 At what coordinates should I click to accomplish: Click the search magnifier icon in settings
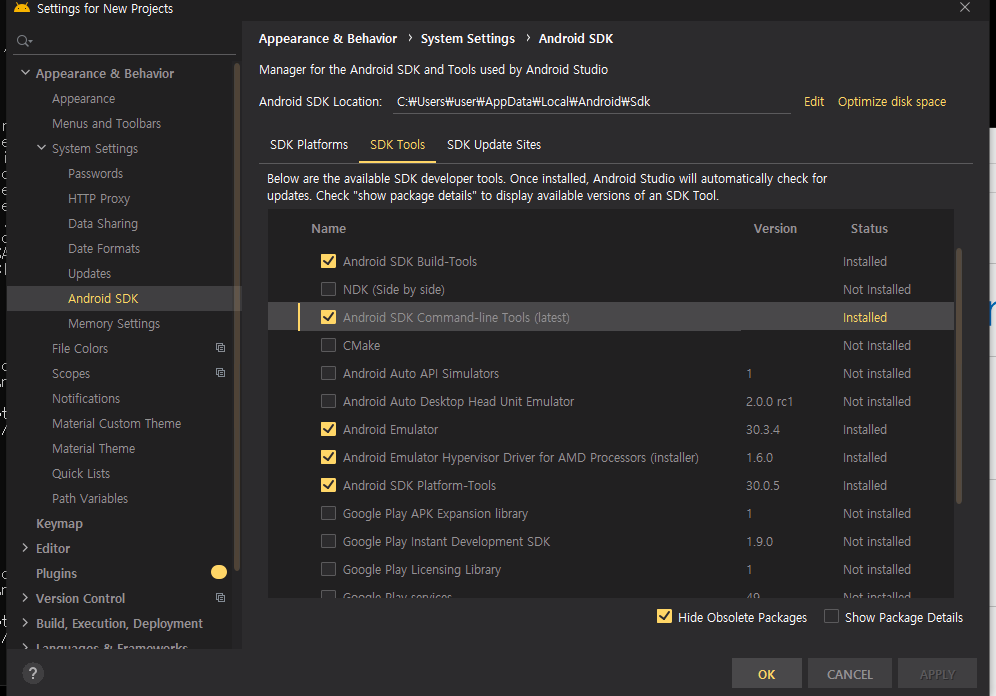24,41
